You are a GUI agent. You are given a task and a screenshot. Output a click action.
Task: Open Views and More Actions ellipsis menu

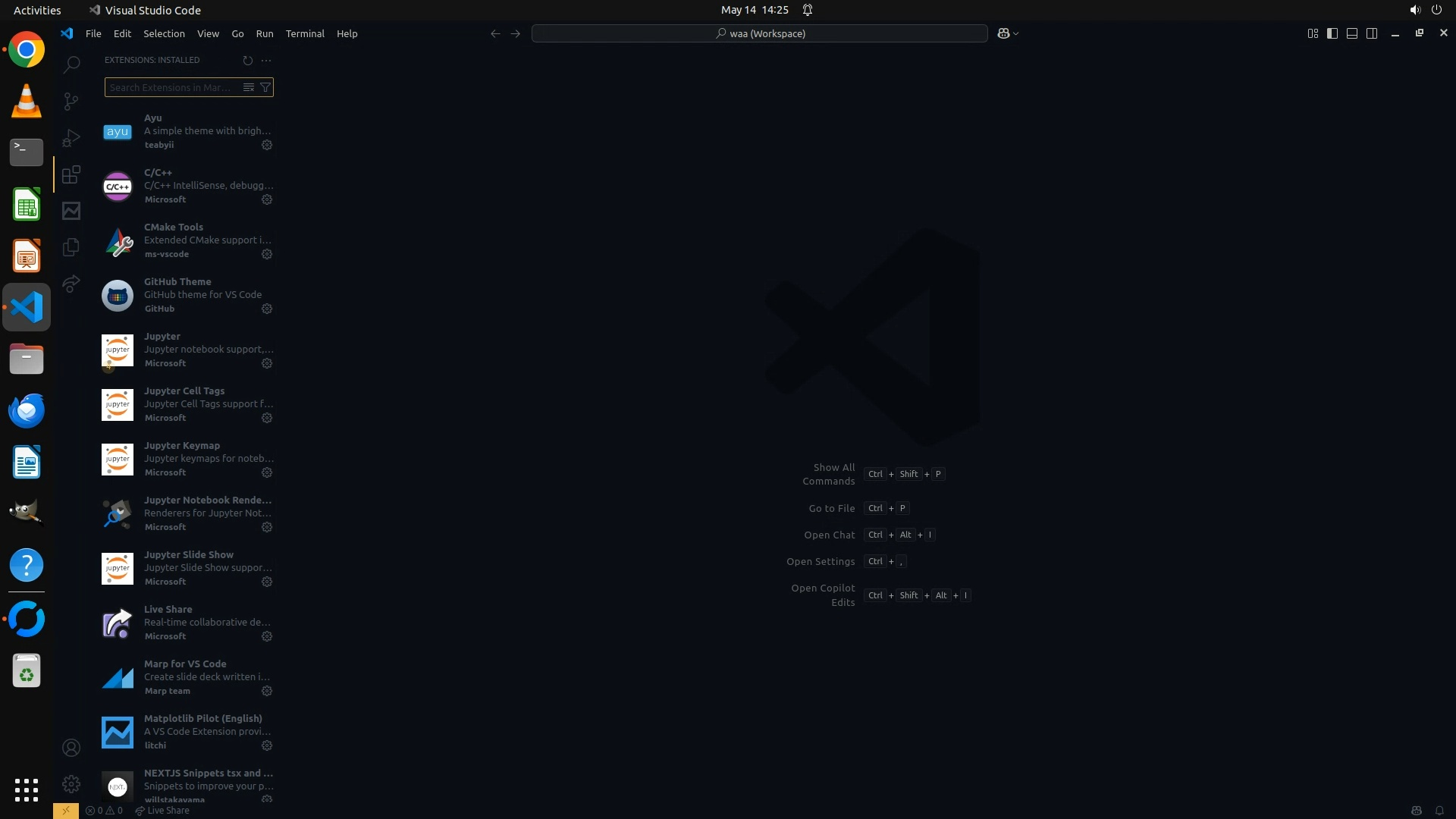pyautogui.click(x=266, y=60)
